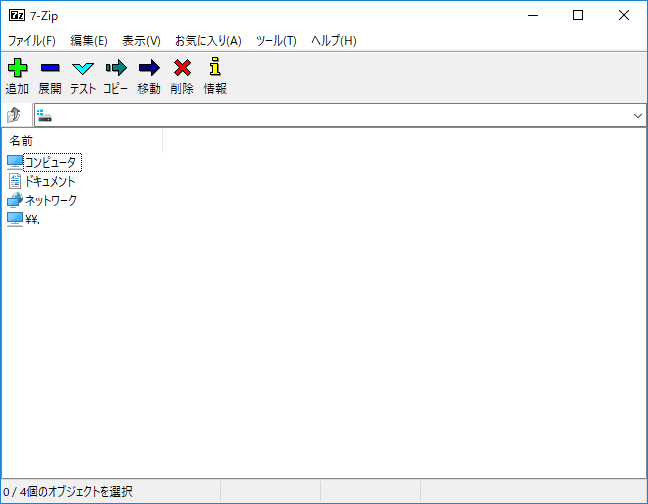Image resolution: width=648 pixels, height=504 pixels.
Task: Click the green plus 追加 (Add) icon
Action: (17, 68)
